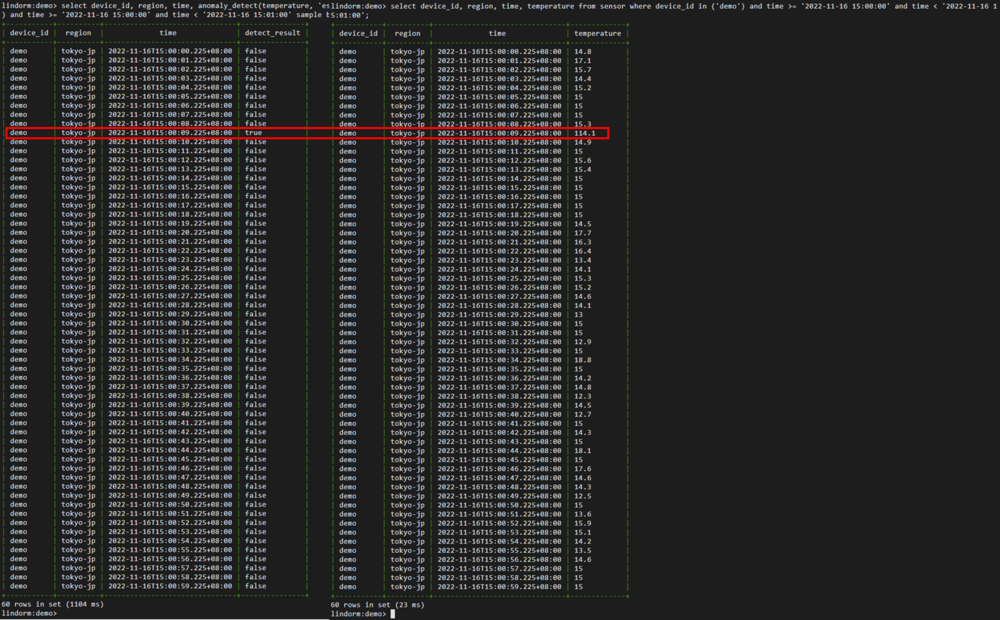
Task: Click the left pane's bottom lindorm:demo prompt
Action: (x=29, y=613)
